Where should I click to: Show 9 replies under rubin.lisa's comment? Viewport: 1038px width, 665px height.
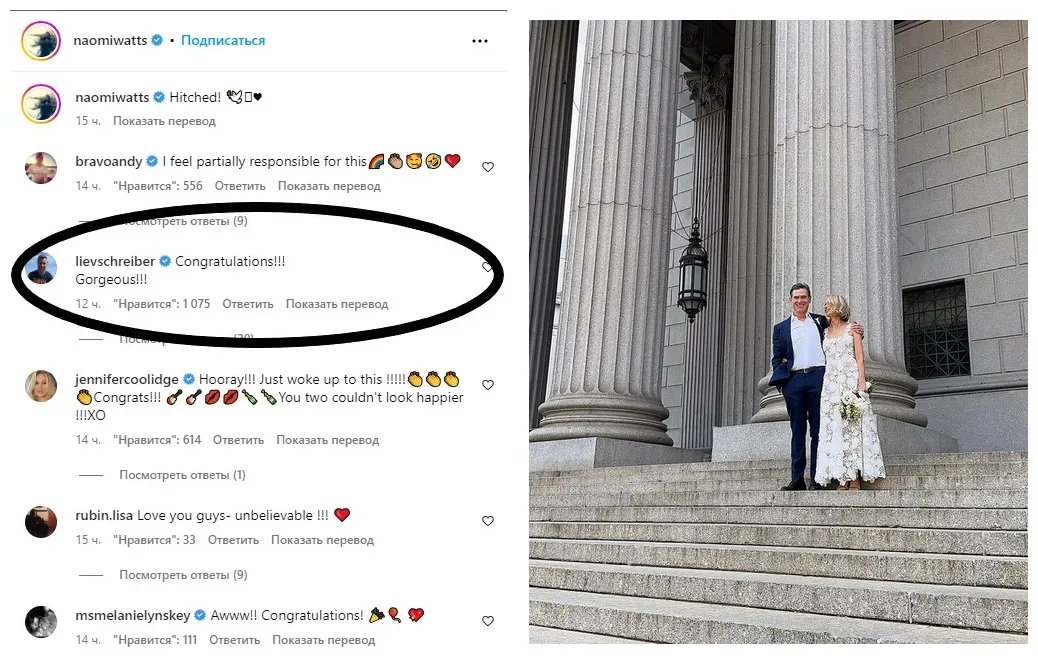pyautogui.click(x=183, y=575)
